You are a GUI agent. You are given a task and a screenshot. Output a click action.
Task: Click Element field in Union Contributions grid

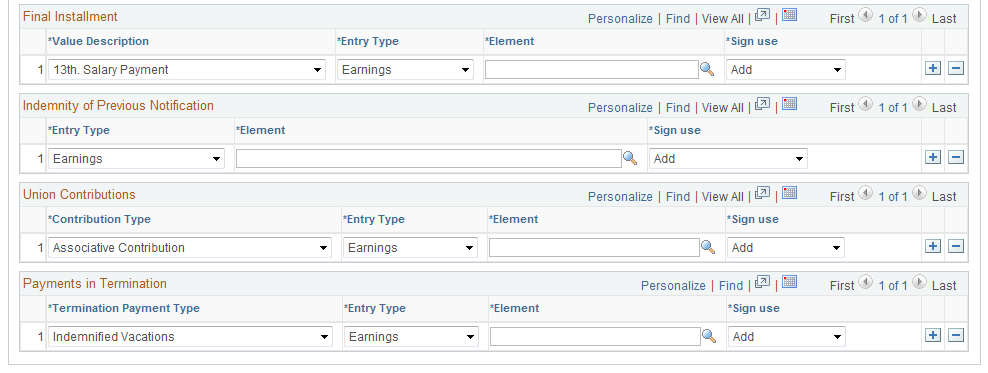pyautogui.click(x=594, y=248)
